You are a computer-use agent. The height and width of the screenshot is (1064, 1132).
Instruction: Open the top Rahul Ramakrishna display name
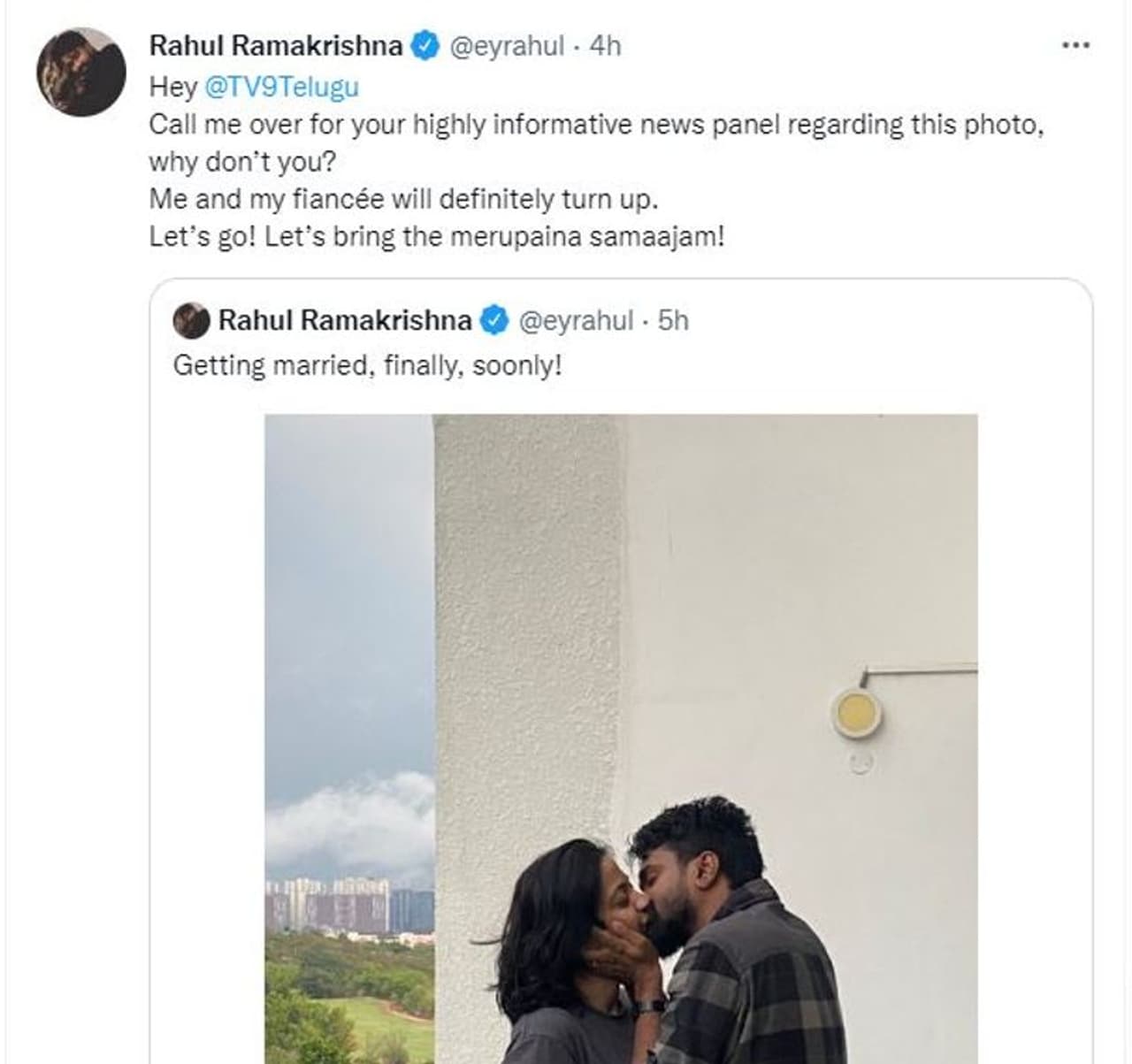click(276, 45)
